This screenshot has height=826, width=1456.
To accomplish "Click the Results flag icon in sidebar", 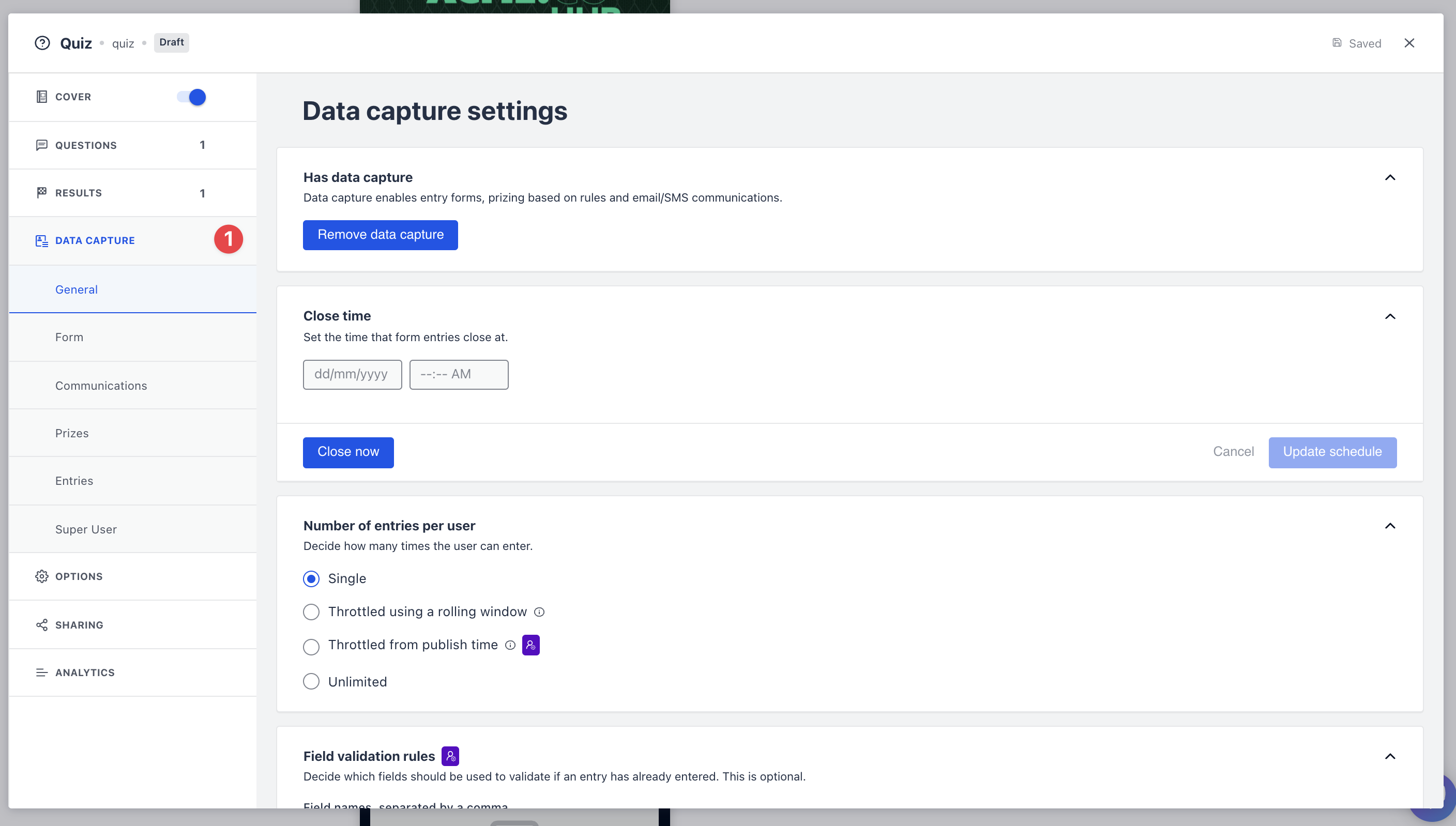I will pos(41,193).
